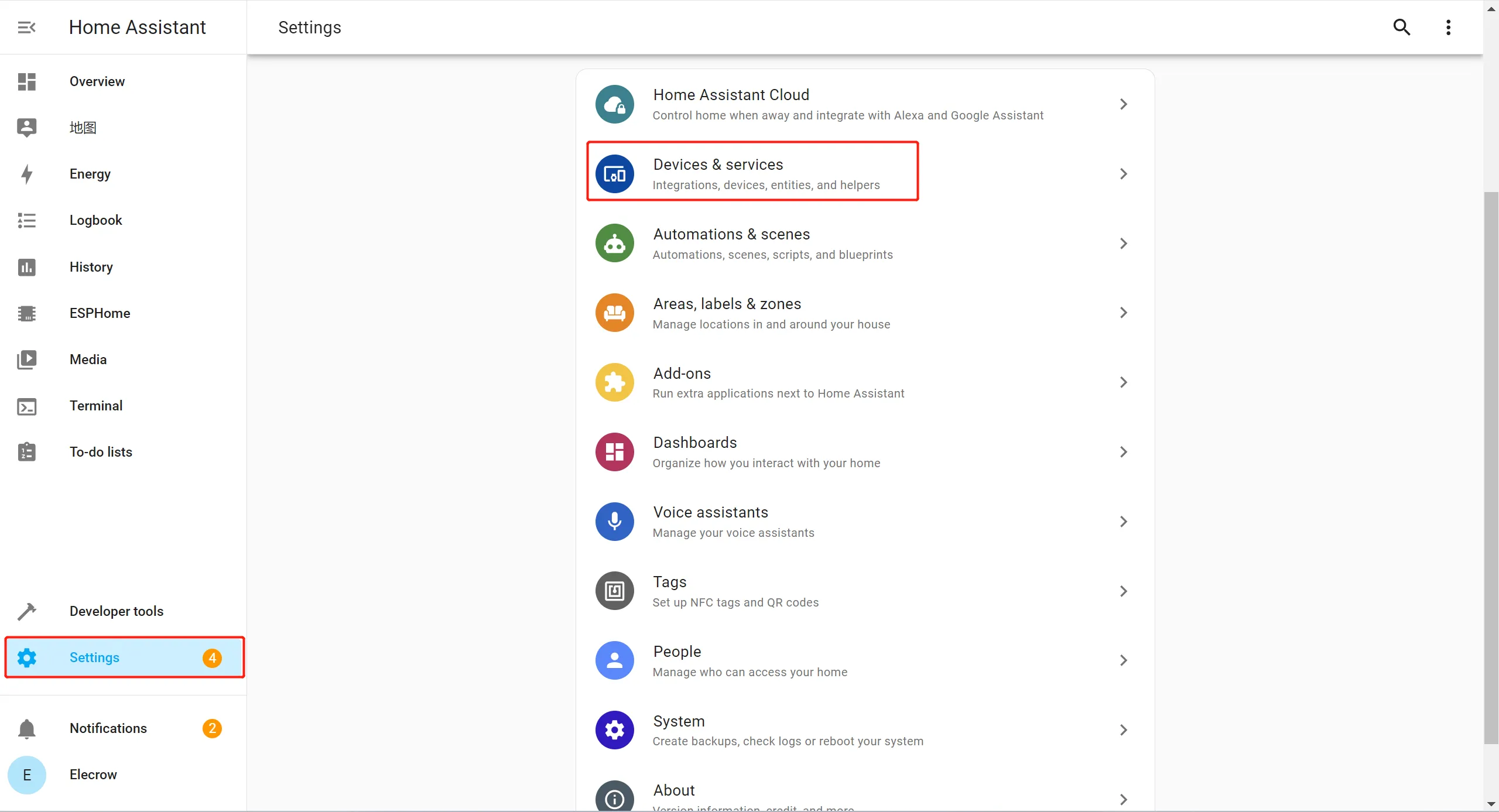
Task: Click the page vertical scrollbar
Action: pyautogui.click(x=1491, y=468)
